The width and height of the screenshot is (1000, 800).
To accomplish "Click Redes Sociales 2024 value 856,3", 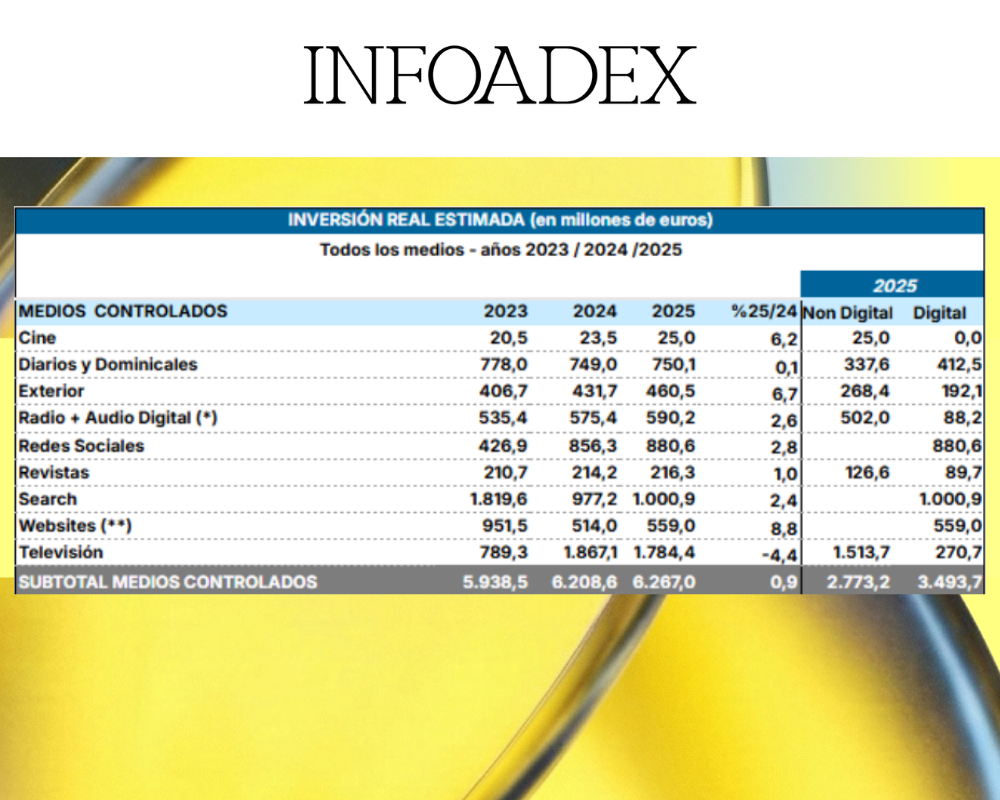I will [x=593, y=446].
